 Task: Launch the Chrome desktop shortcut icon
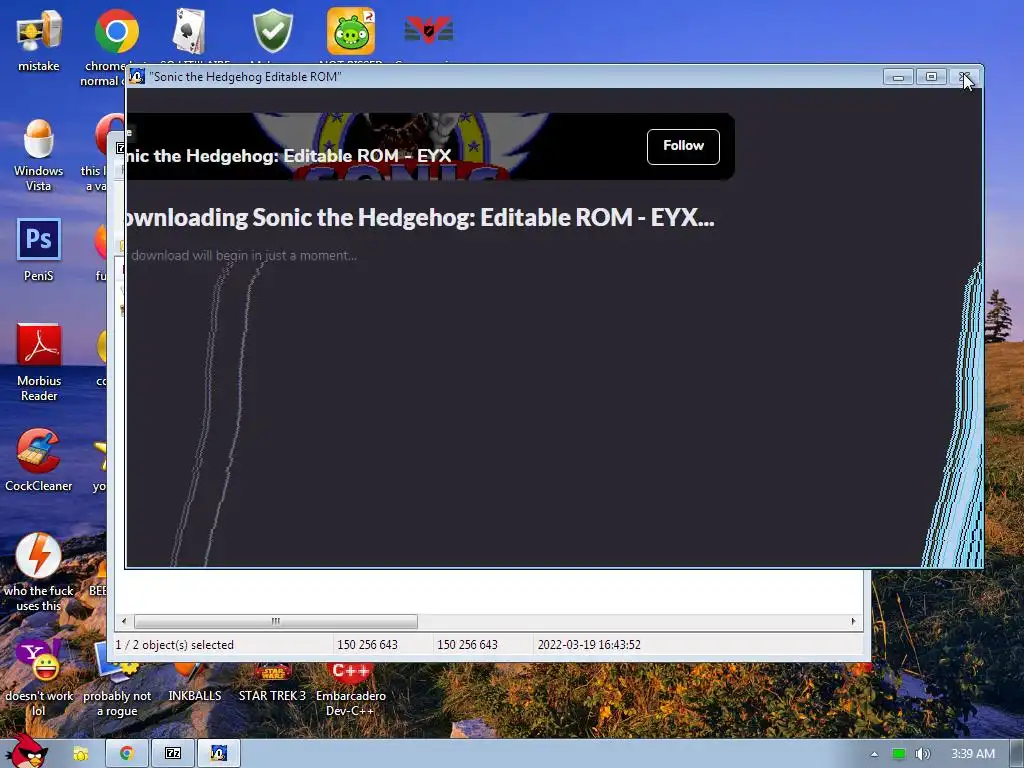point(116,31)
